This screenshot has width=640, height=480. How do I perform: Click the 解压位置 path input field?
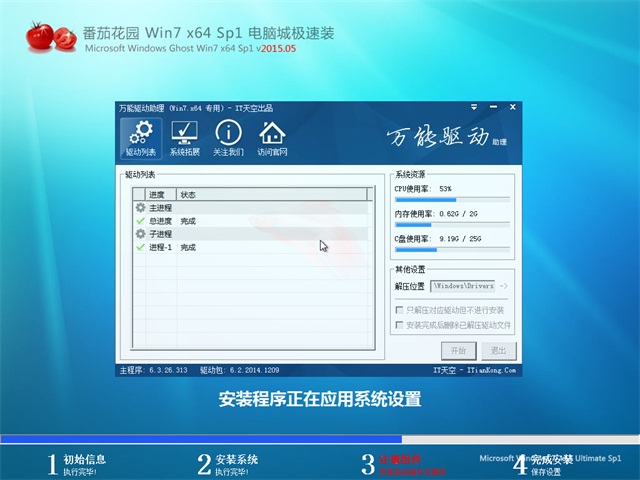[x=463, y=286]
